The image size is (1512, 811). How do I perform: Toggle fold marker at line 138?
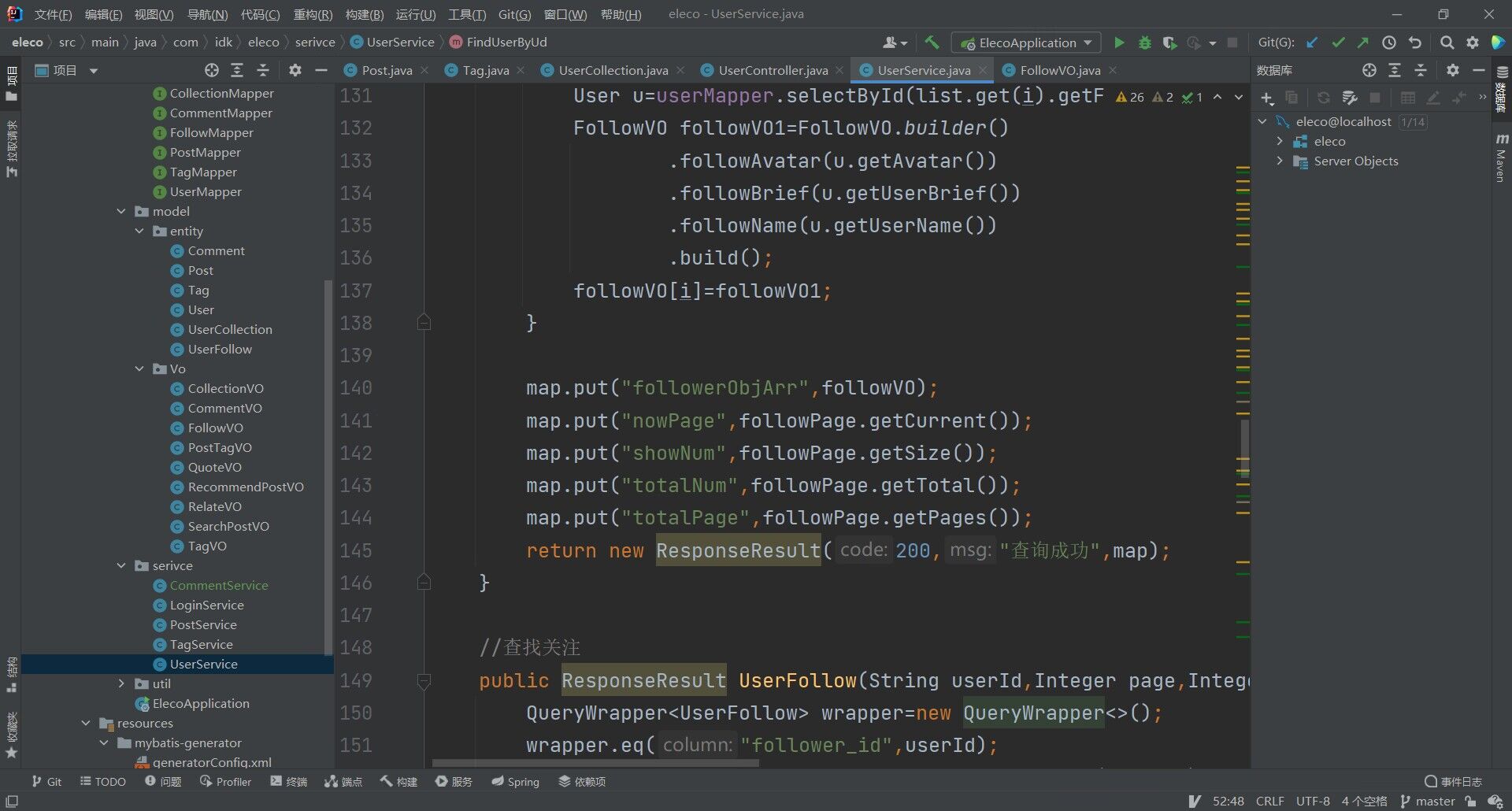tap(424, 322)
